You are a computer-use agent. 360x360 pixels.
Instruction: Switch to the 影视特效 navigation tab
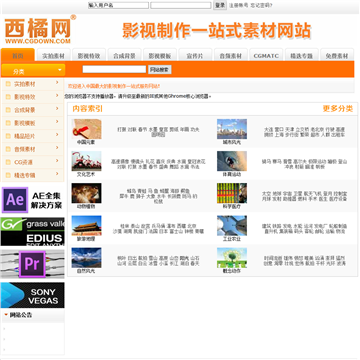(x=89, y=55)
